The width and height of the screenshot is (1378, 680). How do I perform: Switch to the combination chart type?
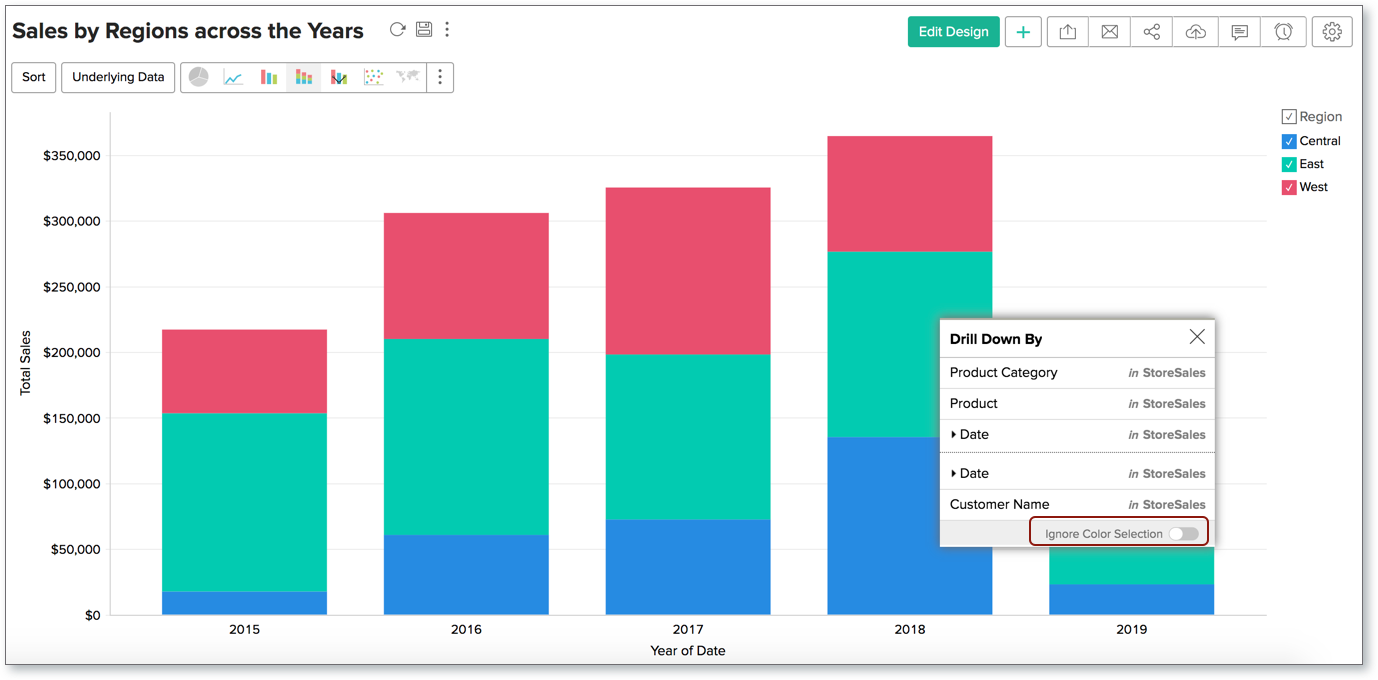[339, 77]
